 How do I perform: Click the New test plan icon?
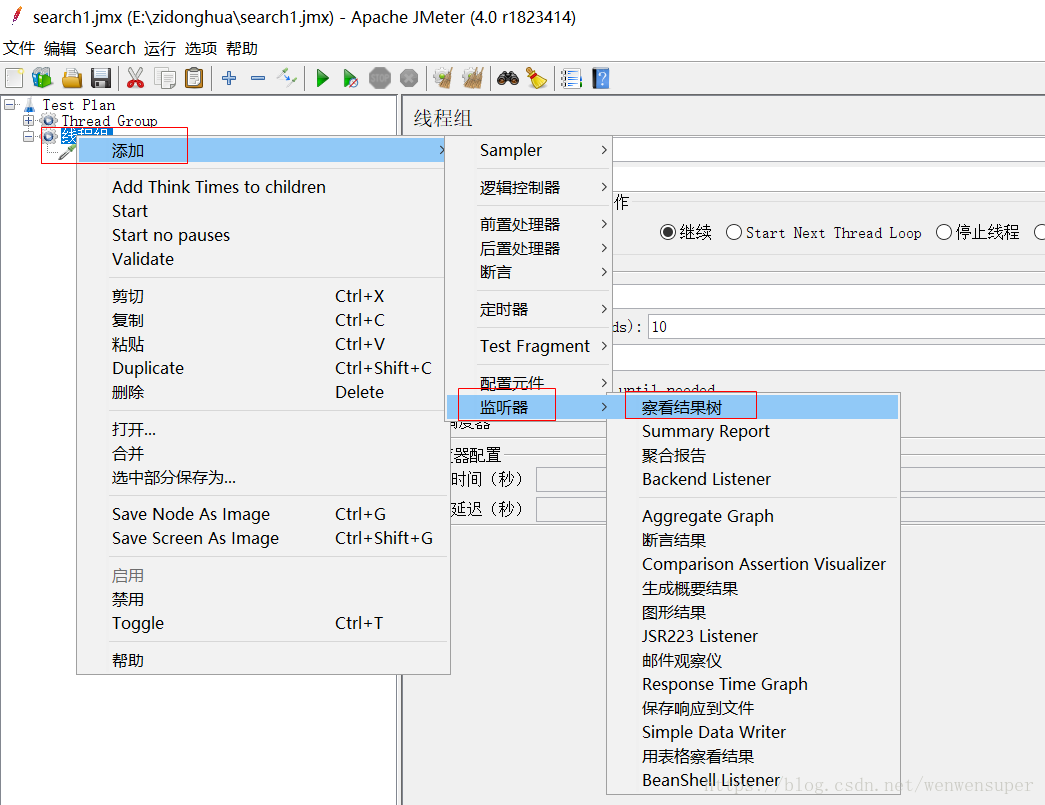tap(14, 78)
